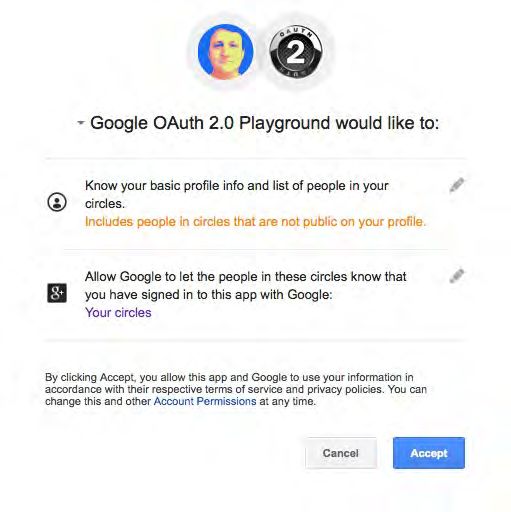Cancel the authorization request

tap(341, 453)
